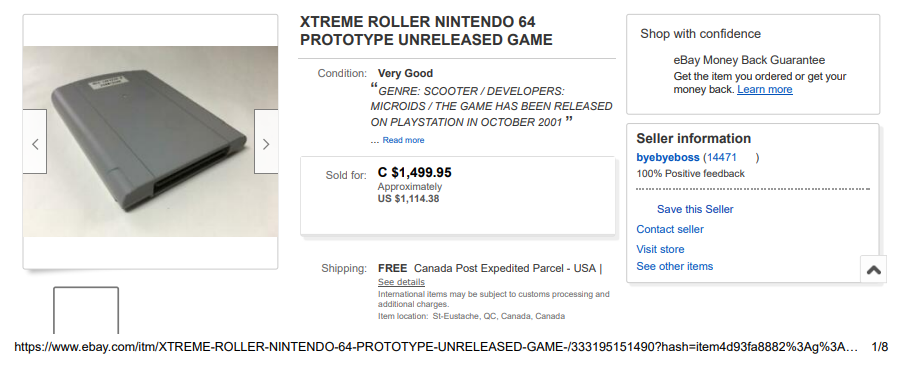View the seller feedback score 14471
This screenshot has height=369, width=904.
pyautogui.click(x=721, y=157)
